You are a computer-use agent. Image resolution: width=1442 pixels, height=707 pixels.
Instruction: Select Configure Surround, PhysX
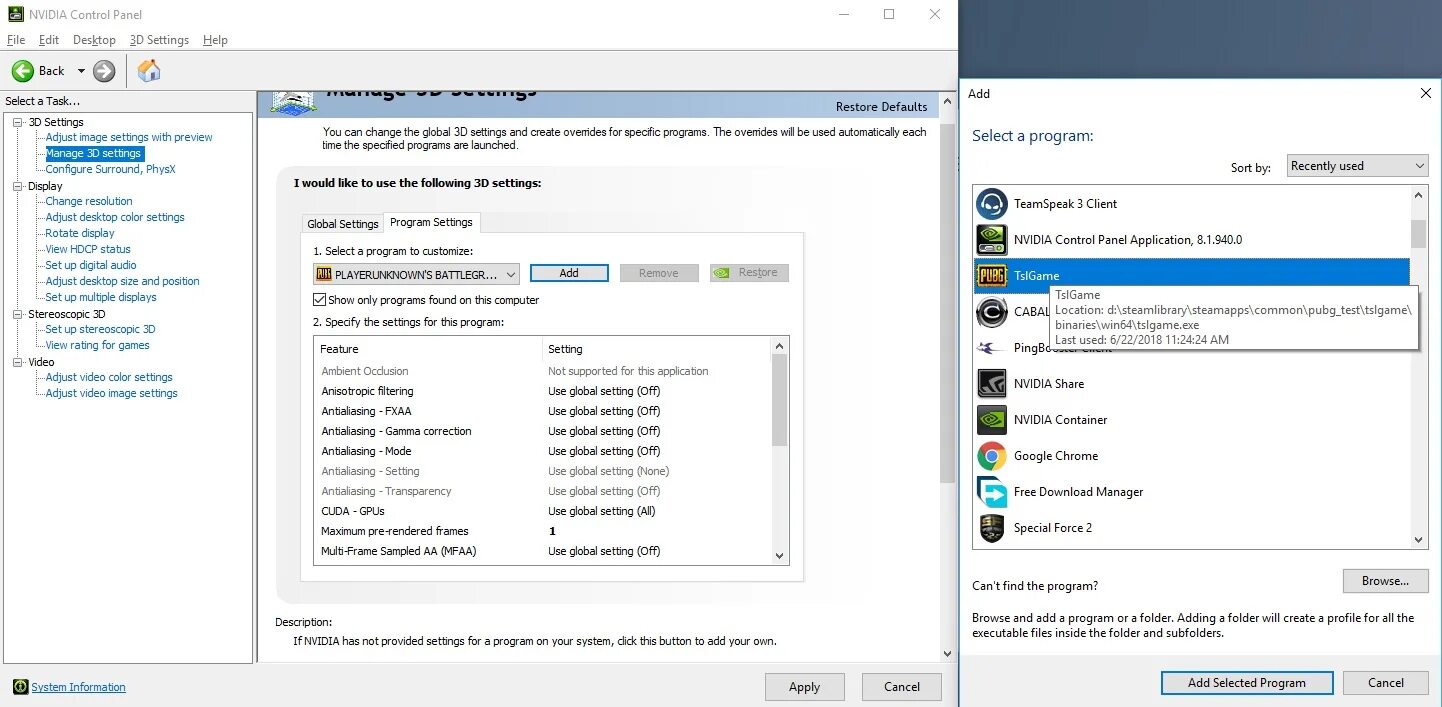(110, 170)
